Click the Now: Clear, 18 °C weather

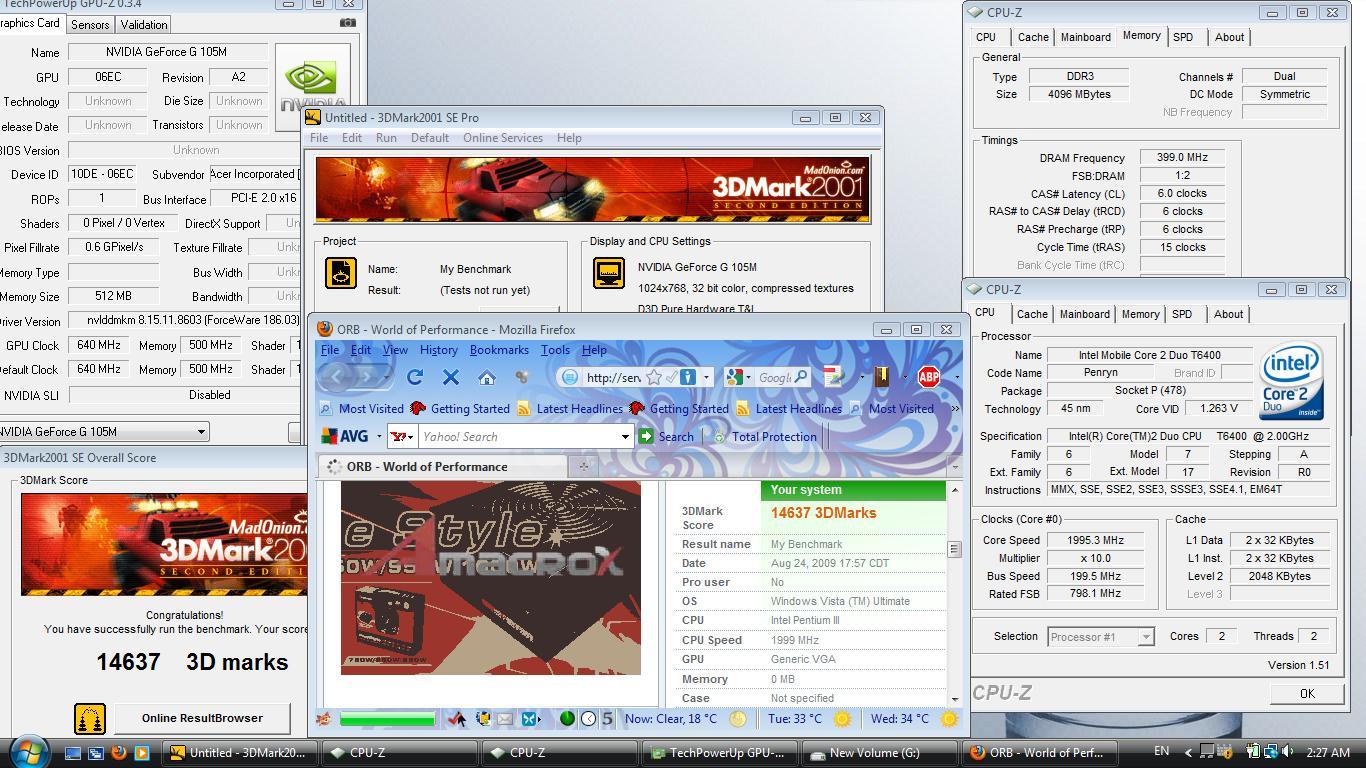[x=671, y=718]
